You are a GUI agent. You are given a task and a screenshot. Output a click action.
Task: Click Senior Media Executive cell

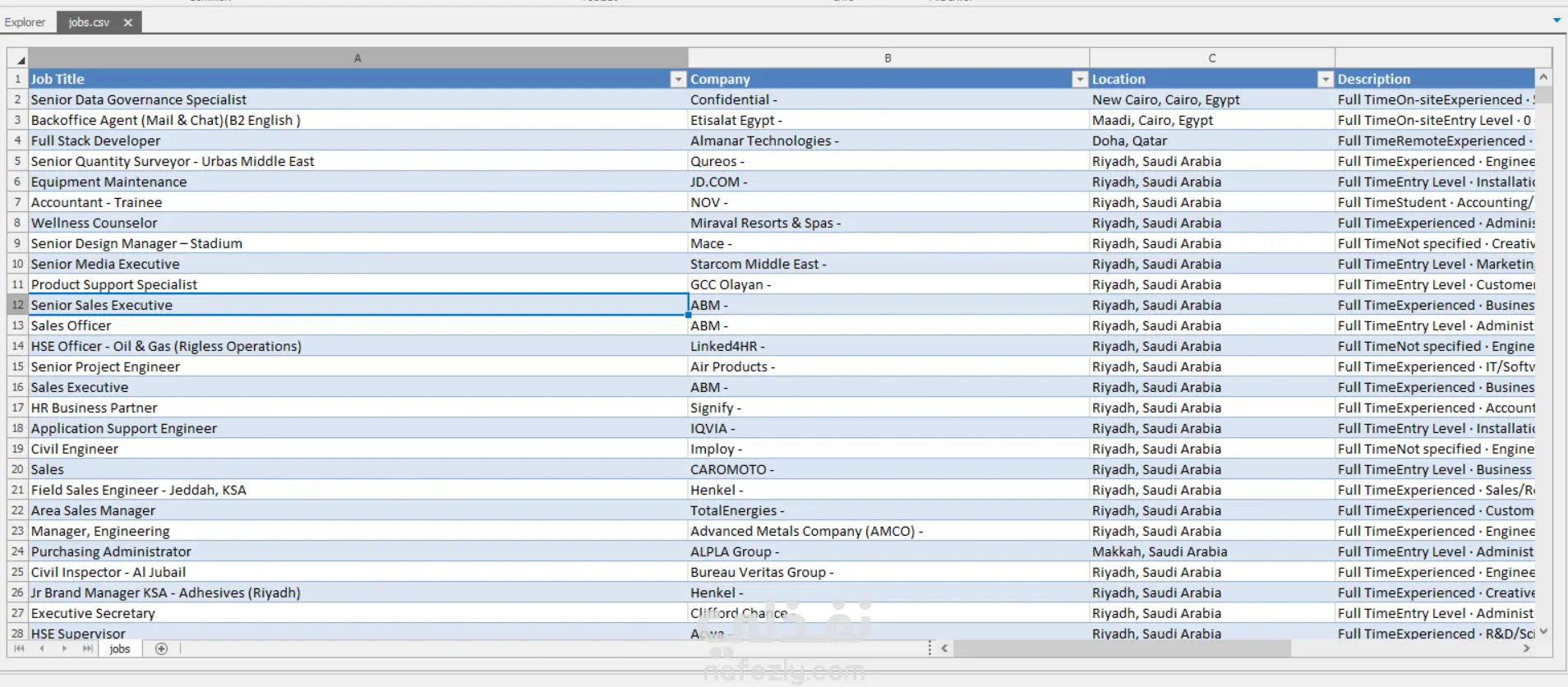pyautogui.click(x=357, y=264)
